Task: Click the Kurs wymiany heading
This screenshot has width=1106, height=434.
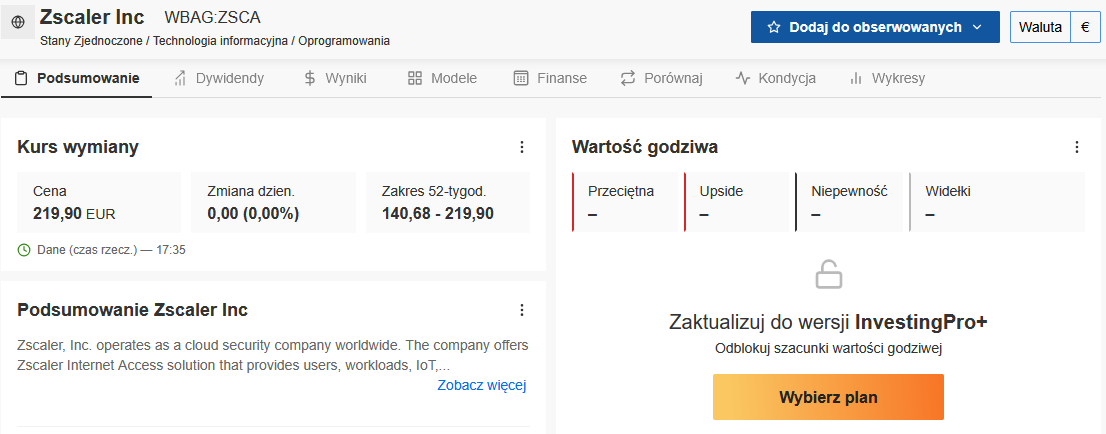Action: click(x=78, y=147)
